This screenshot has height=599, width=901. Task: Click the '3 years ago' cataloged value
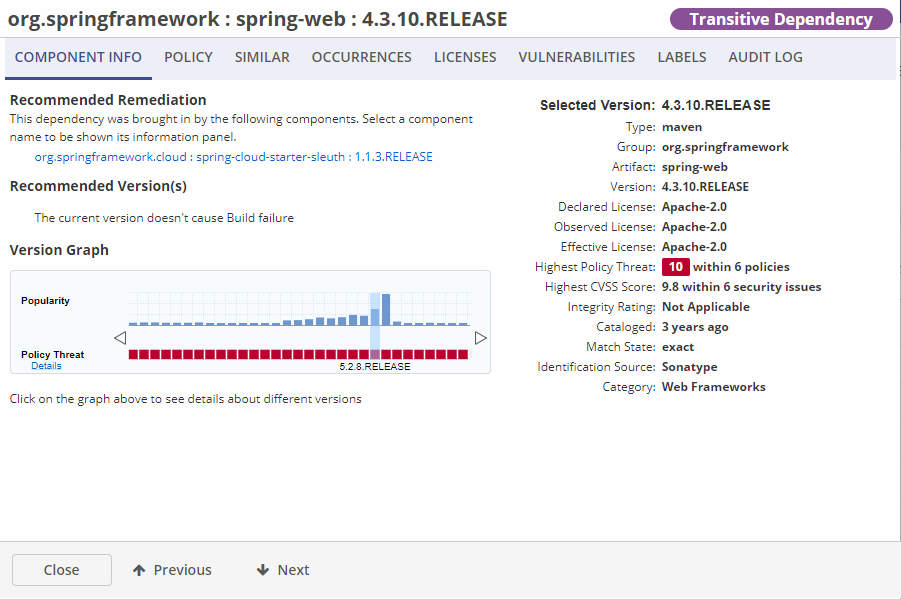pos(695,327)
